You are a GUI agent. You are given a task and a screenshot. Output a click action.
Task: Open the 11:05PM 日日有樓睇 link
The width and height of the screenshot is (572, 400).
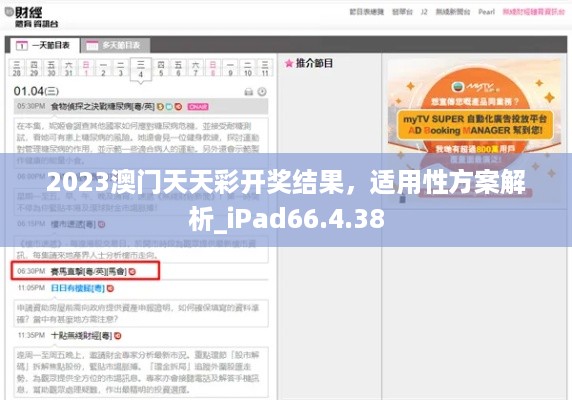(78, 288)
